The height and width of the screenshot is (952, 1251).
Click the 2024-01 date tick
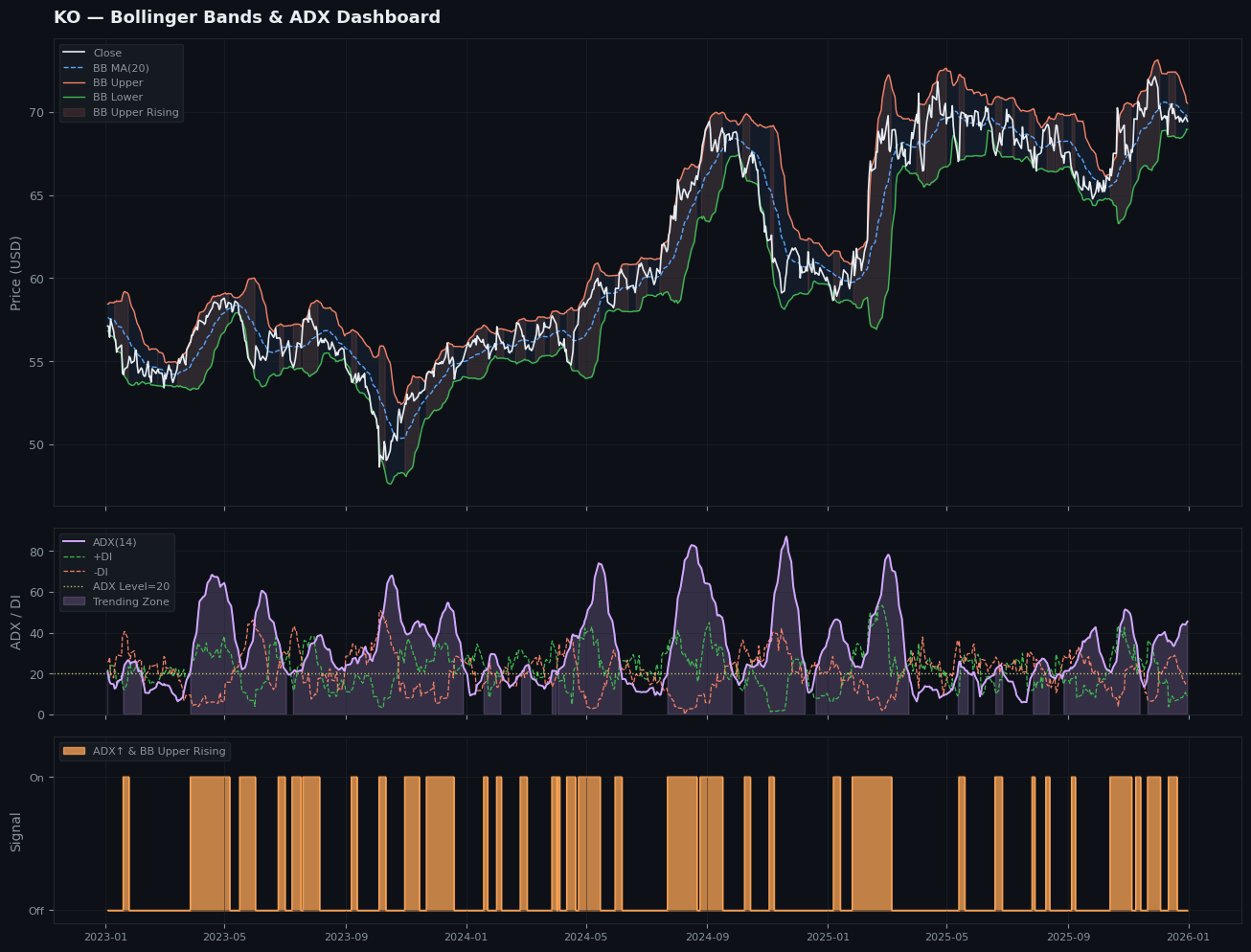(x=466, y=938)
